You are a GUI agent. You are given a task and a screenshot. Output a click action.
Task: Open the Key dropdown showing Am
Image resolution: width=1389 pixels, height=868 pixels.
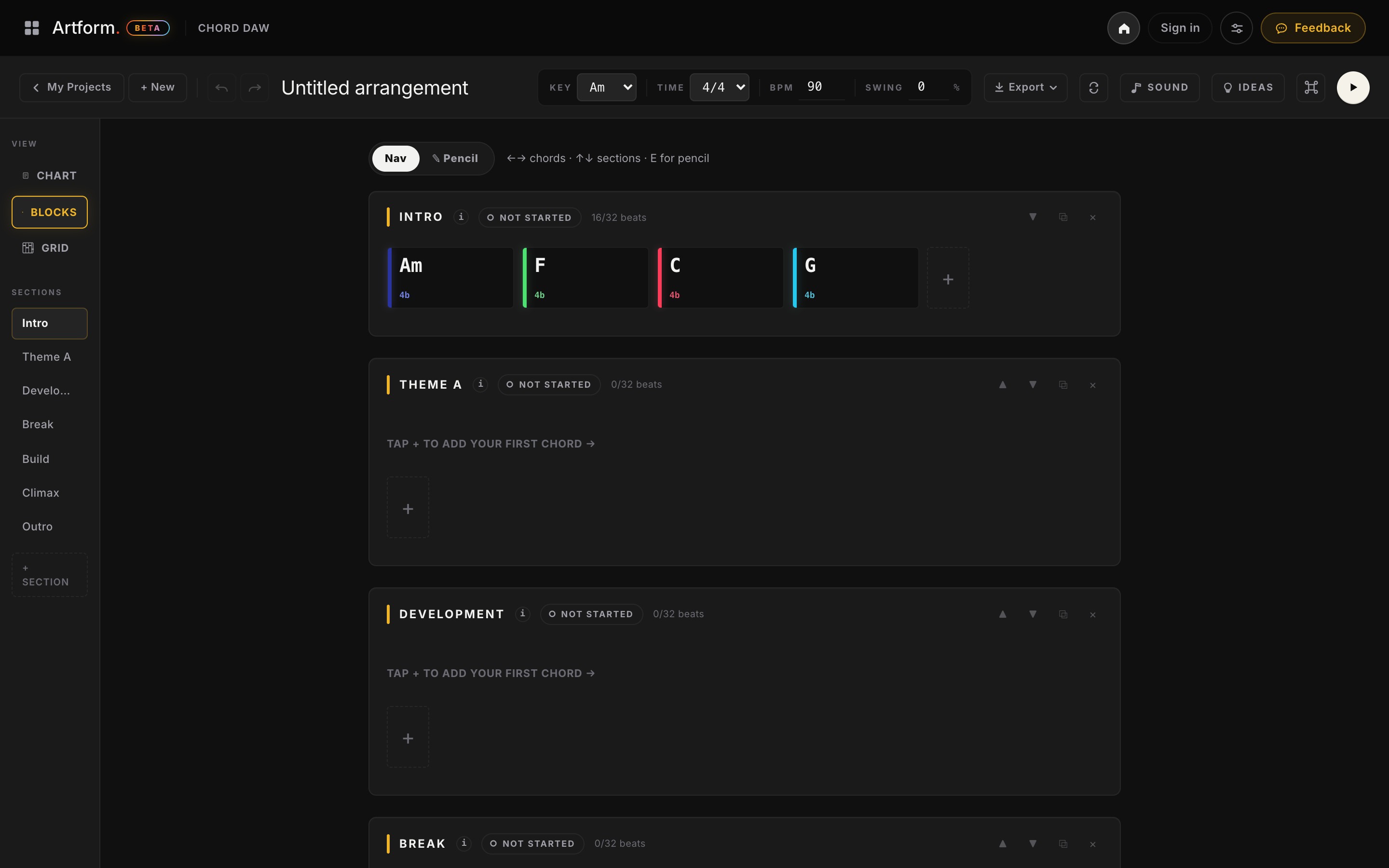point(606,87)
